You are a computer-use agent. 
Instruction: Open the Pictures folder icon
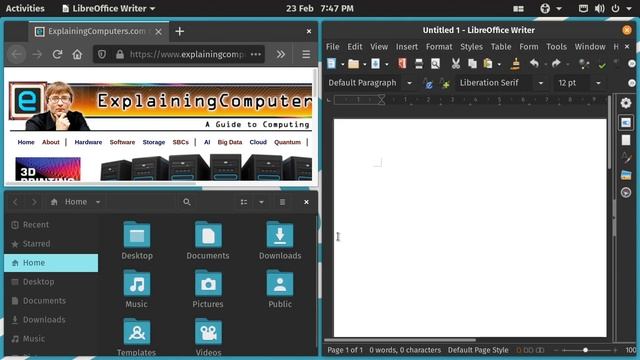pos(208,283)
